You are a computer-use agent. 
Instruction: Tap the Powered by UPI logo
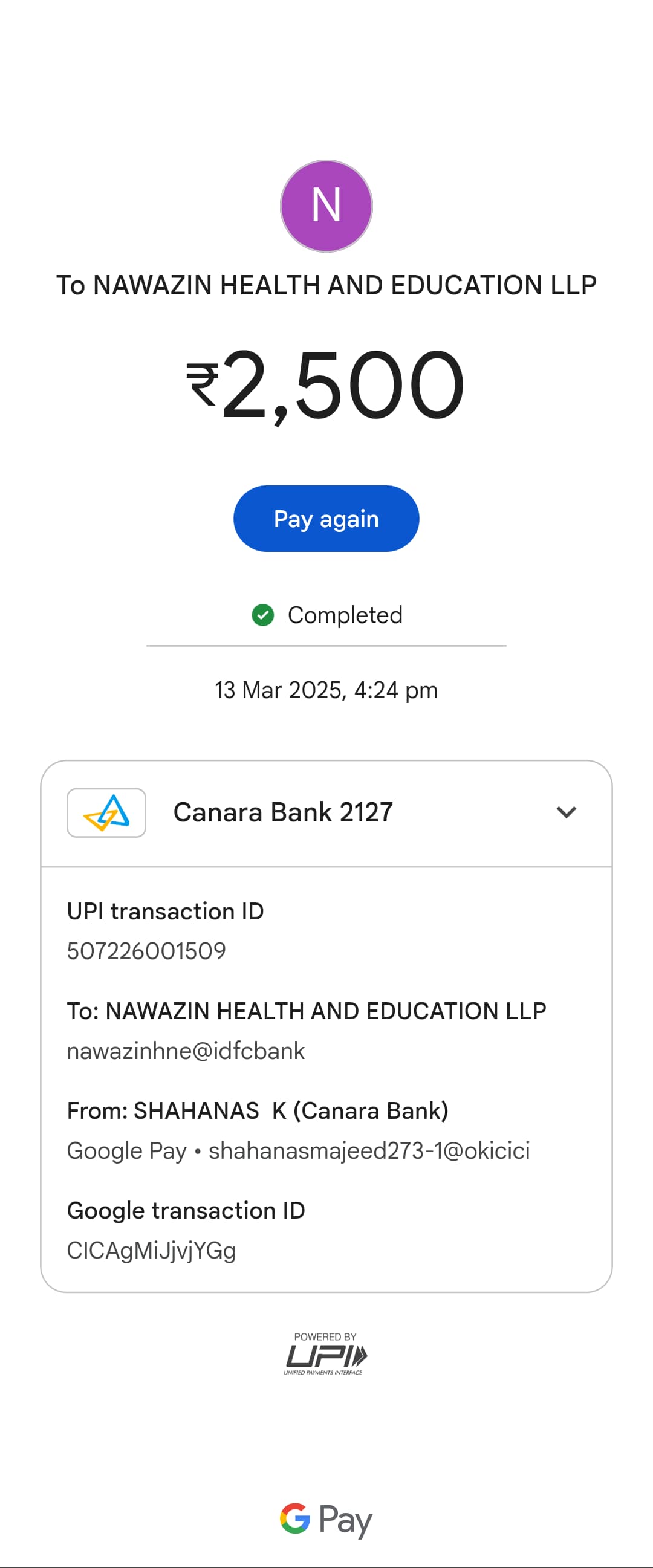coord(326,1354)
